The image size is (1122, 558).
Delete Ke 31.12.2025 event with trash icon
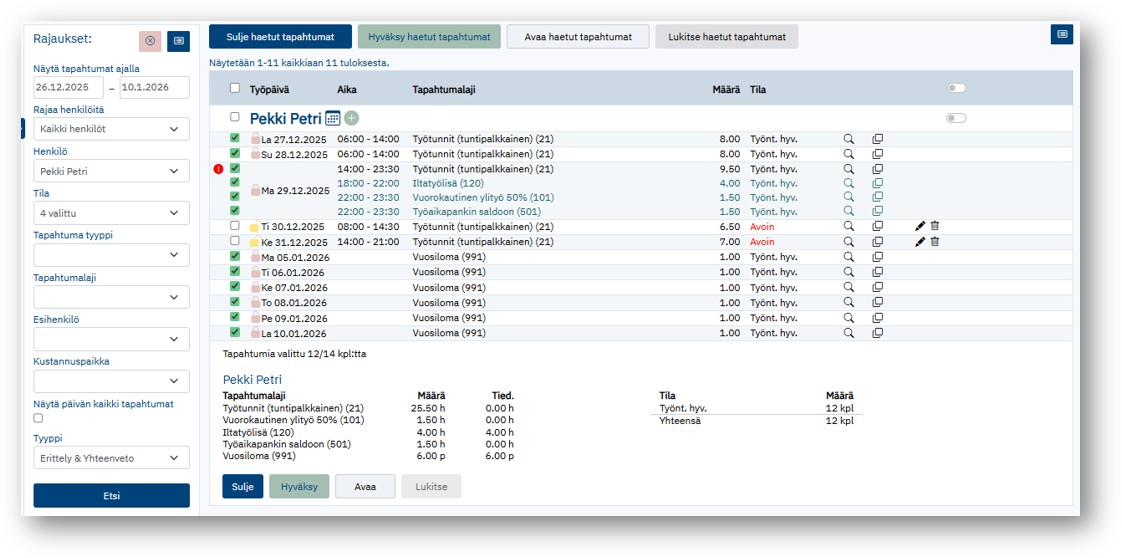935,242
